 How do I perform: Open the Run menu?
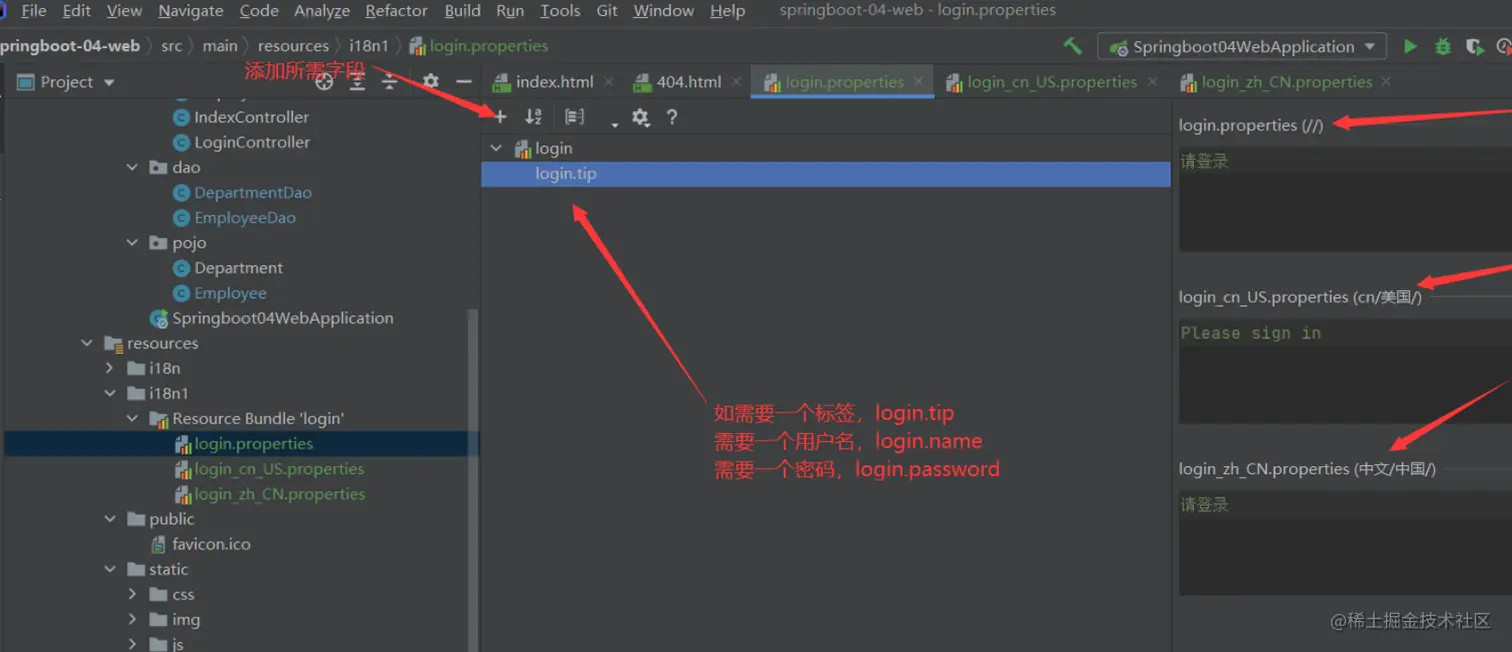click(x=510, y=11)
